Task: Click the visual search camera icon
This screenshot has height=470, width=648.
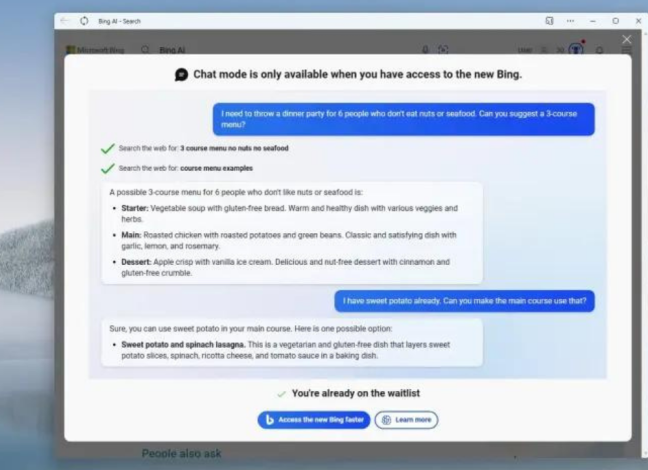Action: (x=443, y=50)
